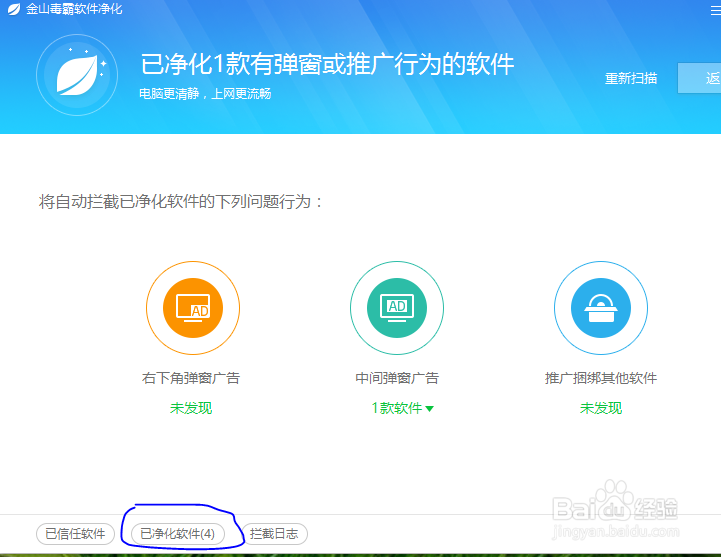
Task: Open the 拦截日志 log
Action: pyautogui.click(x=274, y=534)
